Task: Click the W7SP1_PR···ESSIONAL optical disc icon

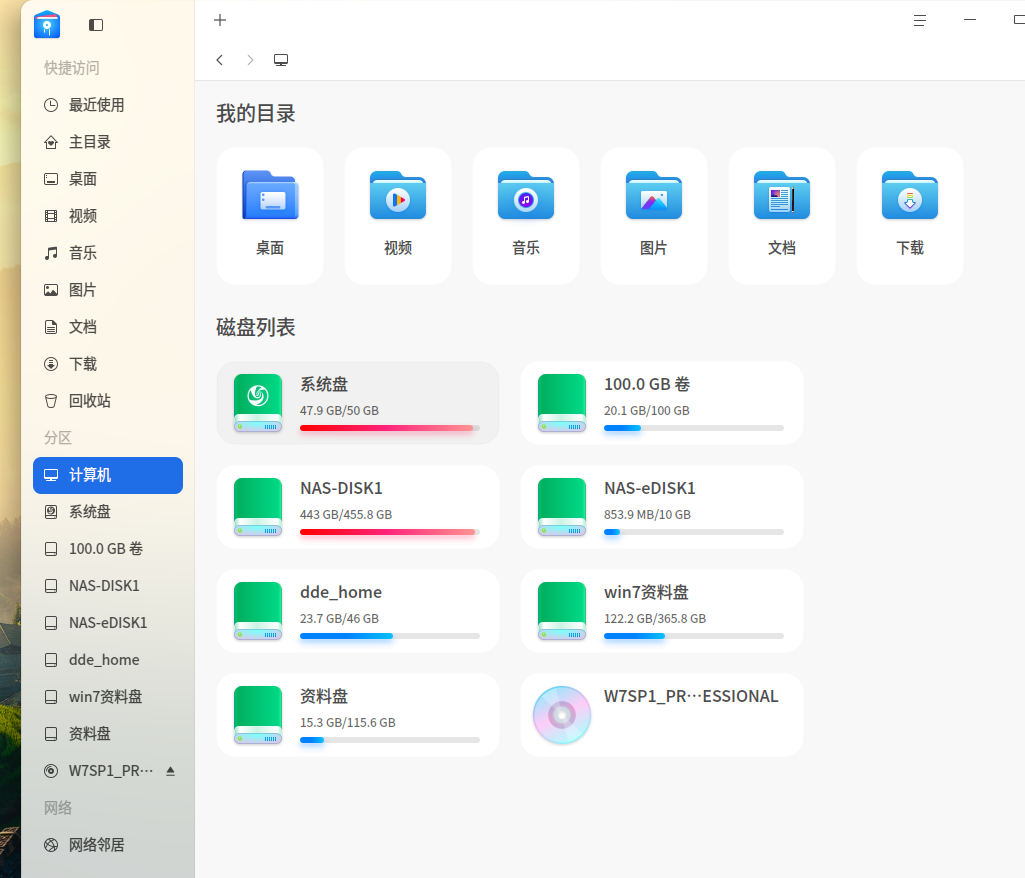Action: pyautogui.click(x=562, y=715)
